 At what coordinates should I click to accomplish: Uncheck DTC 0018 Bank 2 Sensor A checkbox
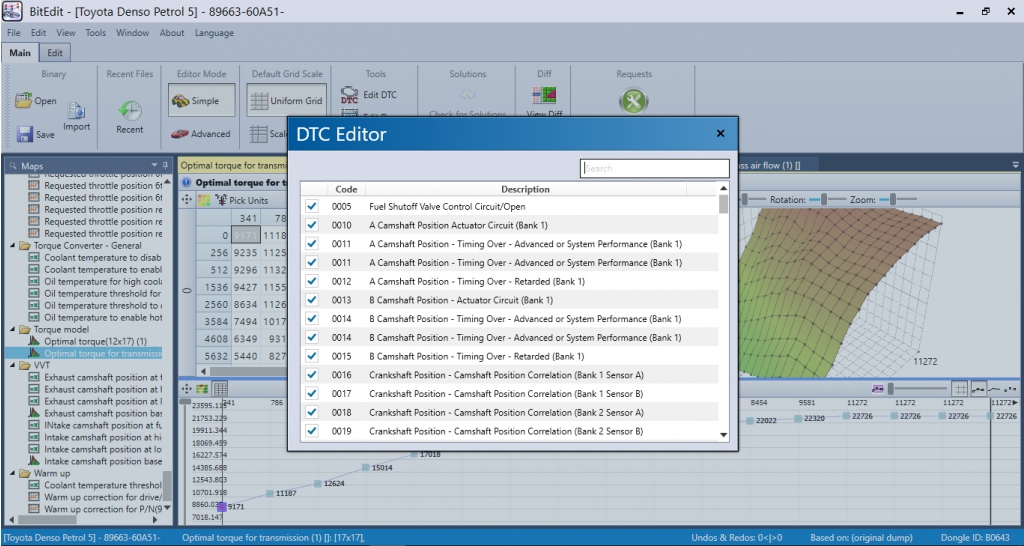point(312,413)
